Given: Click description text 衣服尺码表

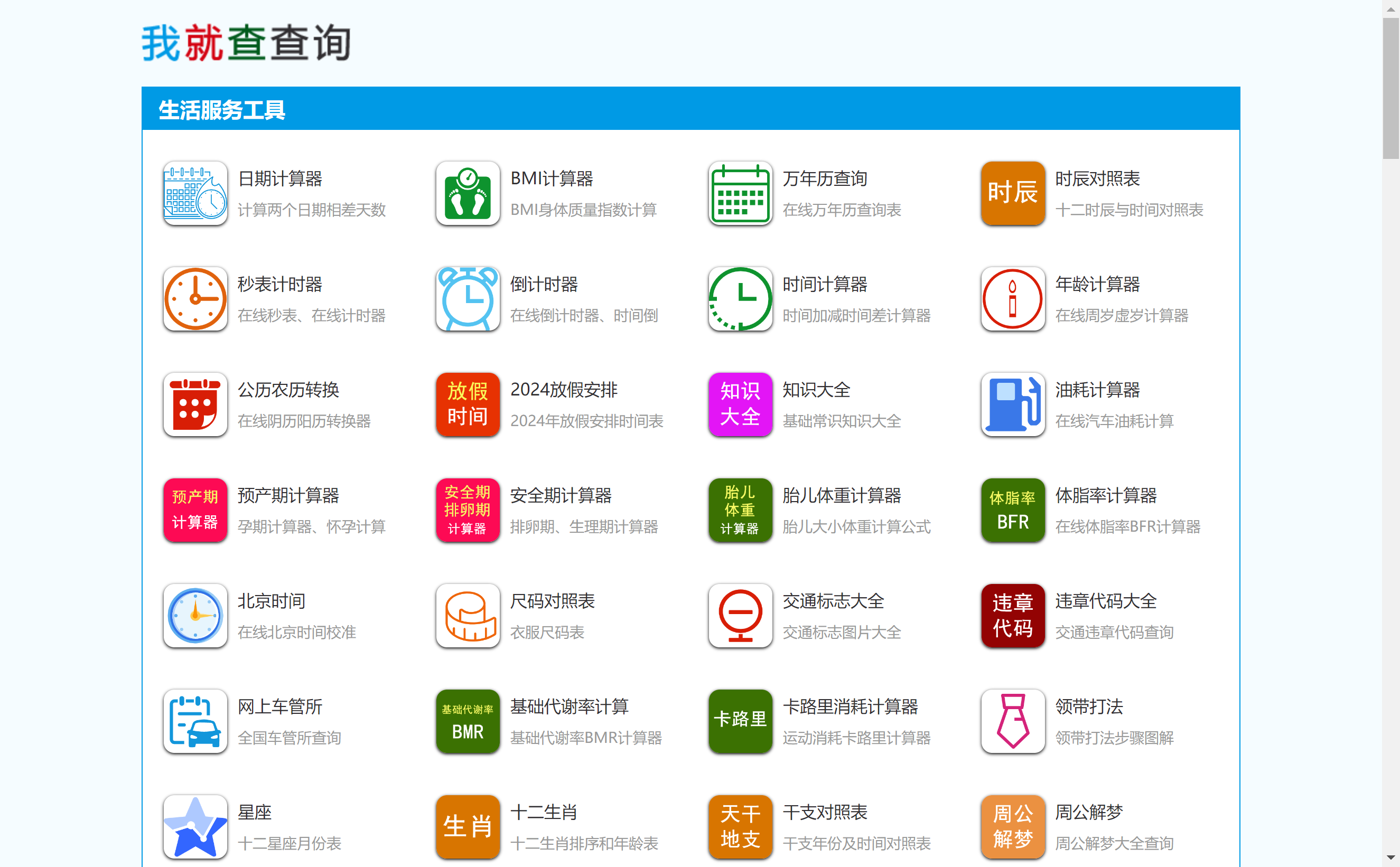Looking at the screenshot, I should (547, 632).
